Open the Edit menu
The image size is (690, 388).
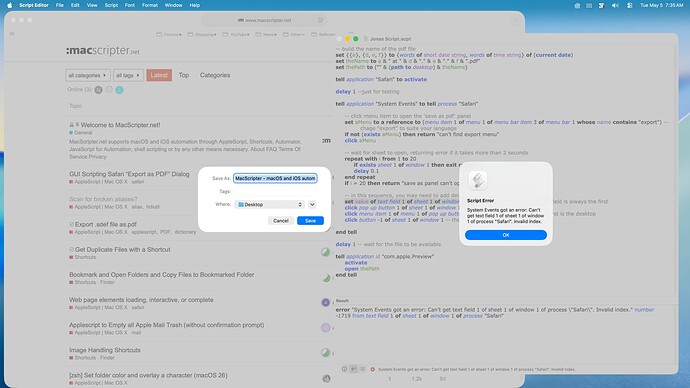pos(75,5)
